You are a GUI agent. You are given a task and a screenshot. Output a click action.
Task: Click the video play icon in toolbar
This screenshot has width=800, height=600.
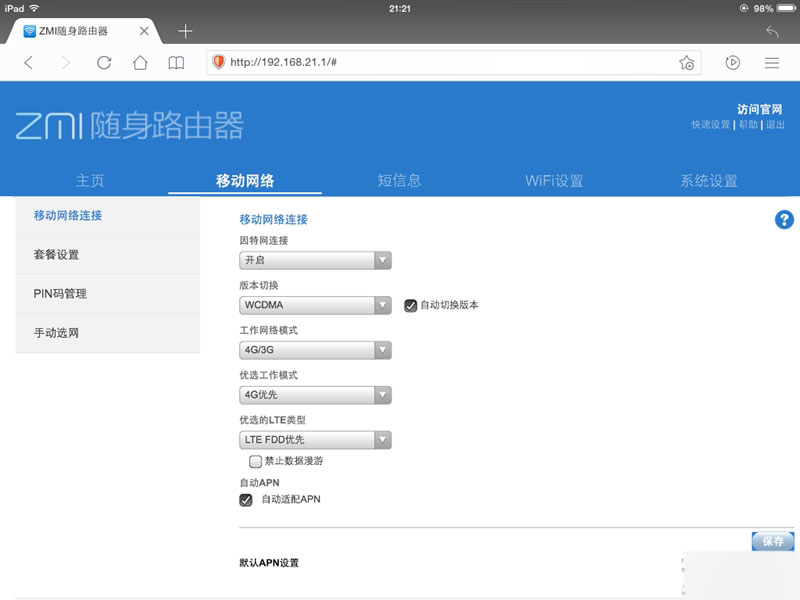point(733,62)
